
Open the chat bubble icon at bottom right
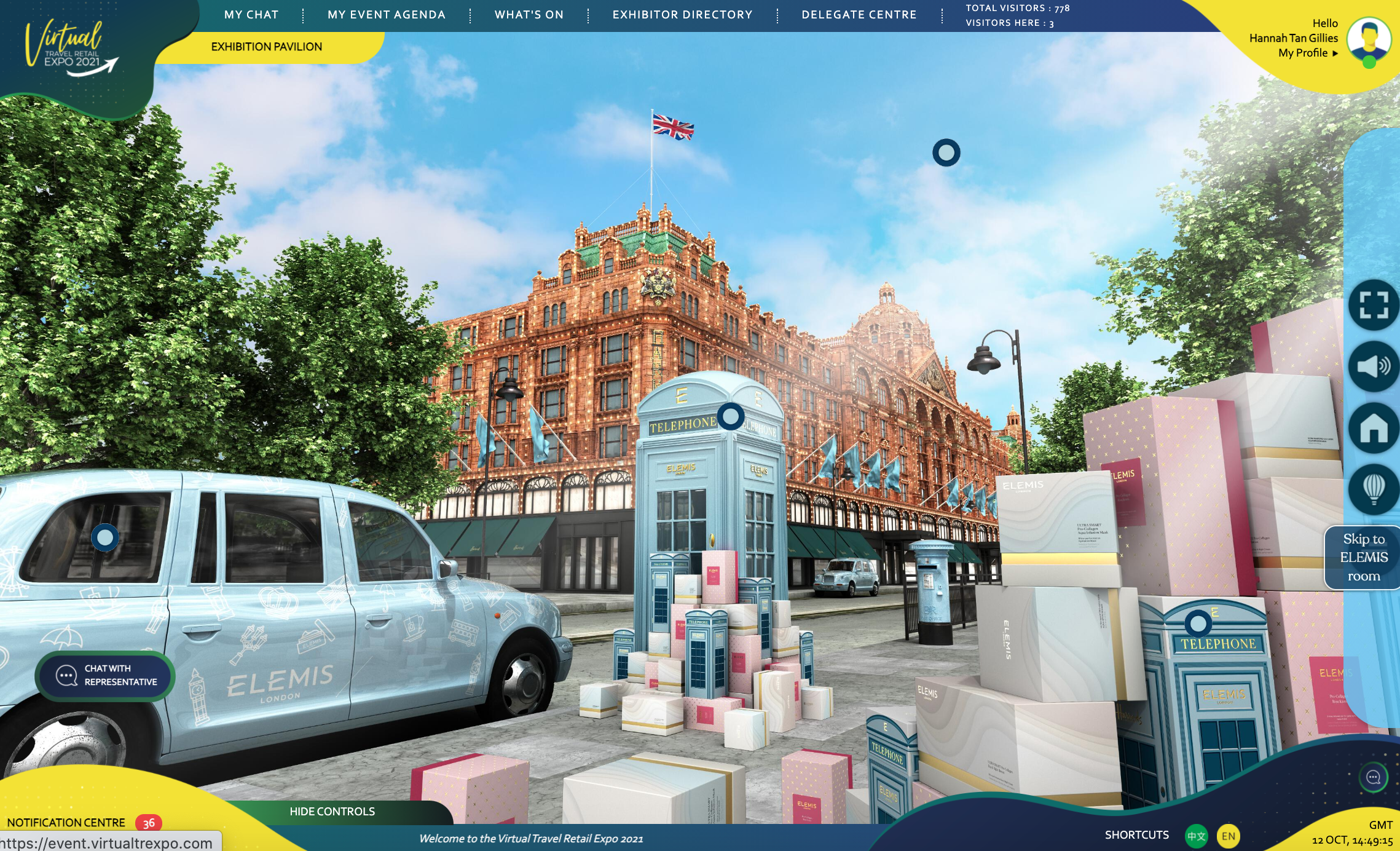coord(1373,778)
